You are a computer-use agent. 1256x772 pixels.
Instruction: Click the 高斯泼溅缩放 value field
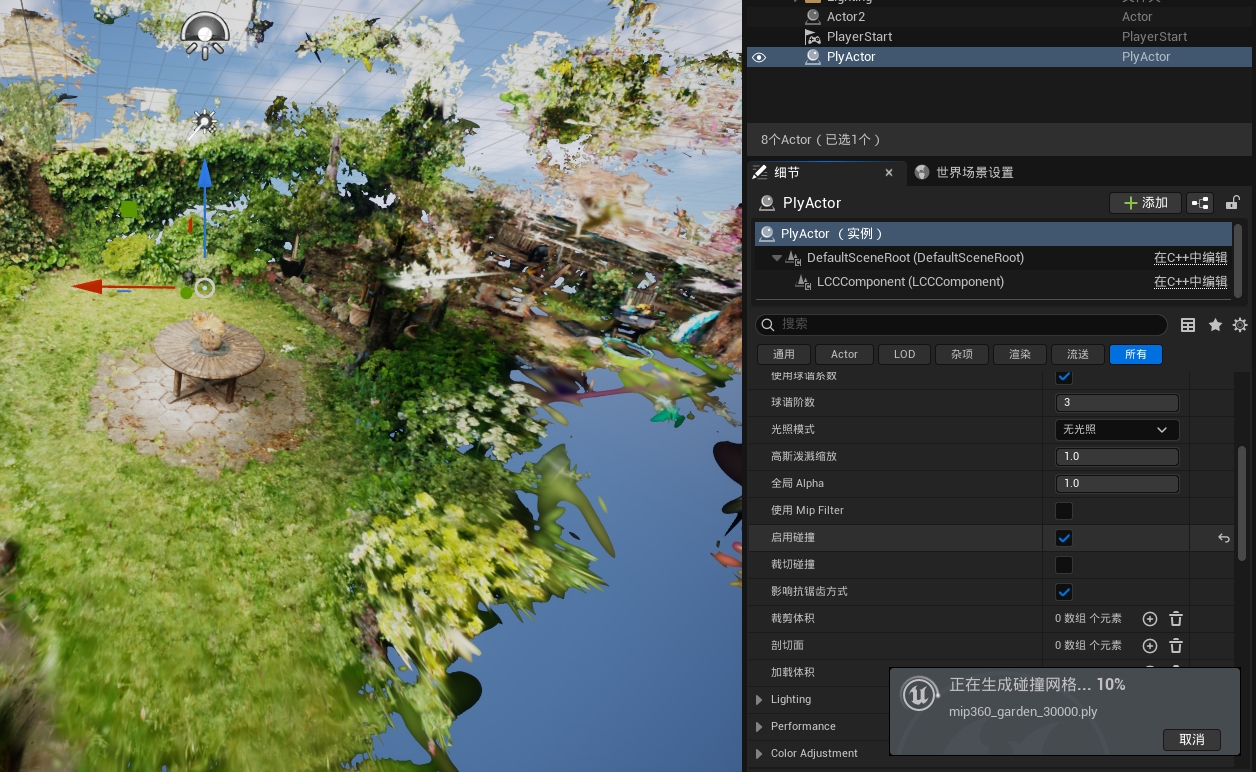(x=1117, y=457)
